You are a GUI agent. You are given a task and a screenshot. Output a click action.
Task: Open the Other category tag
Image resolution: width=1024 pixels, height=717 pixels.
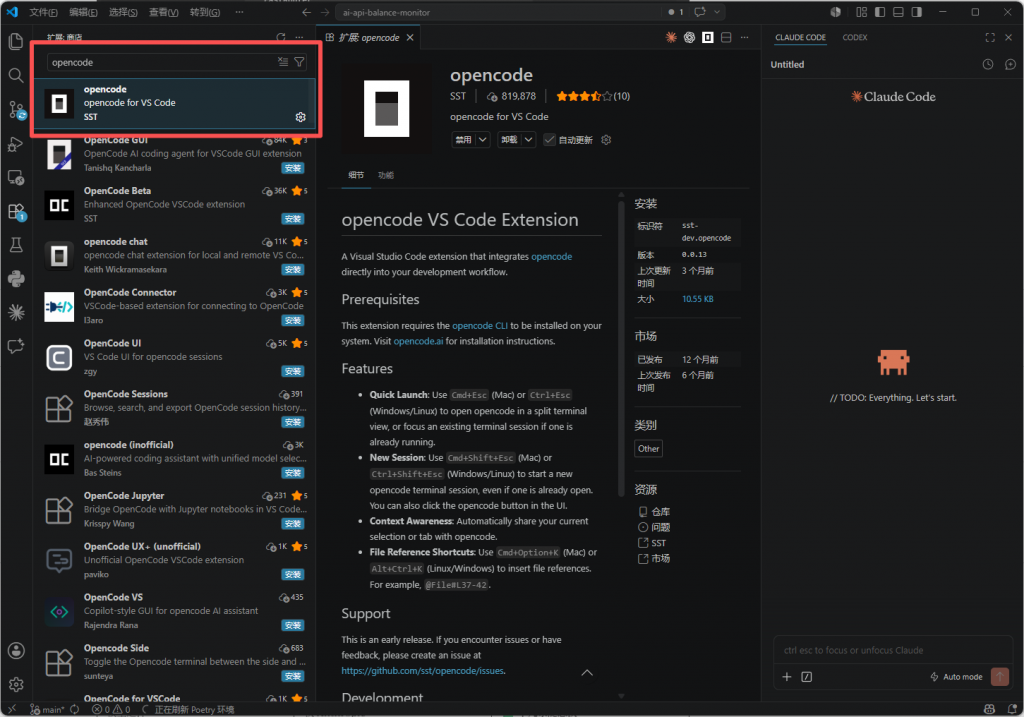pyautogui.click(x=648, y=449)
